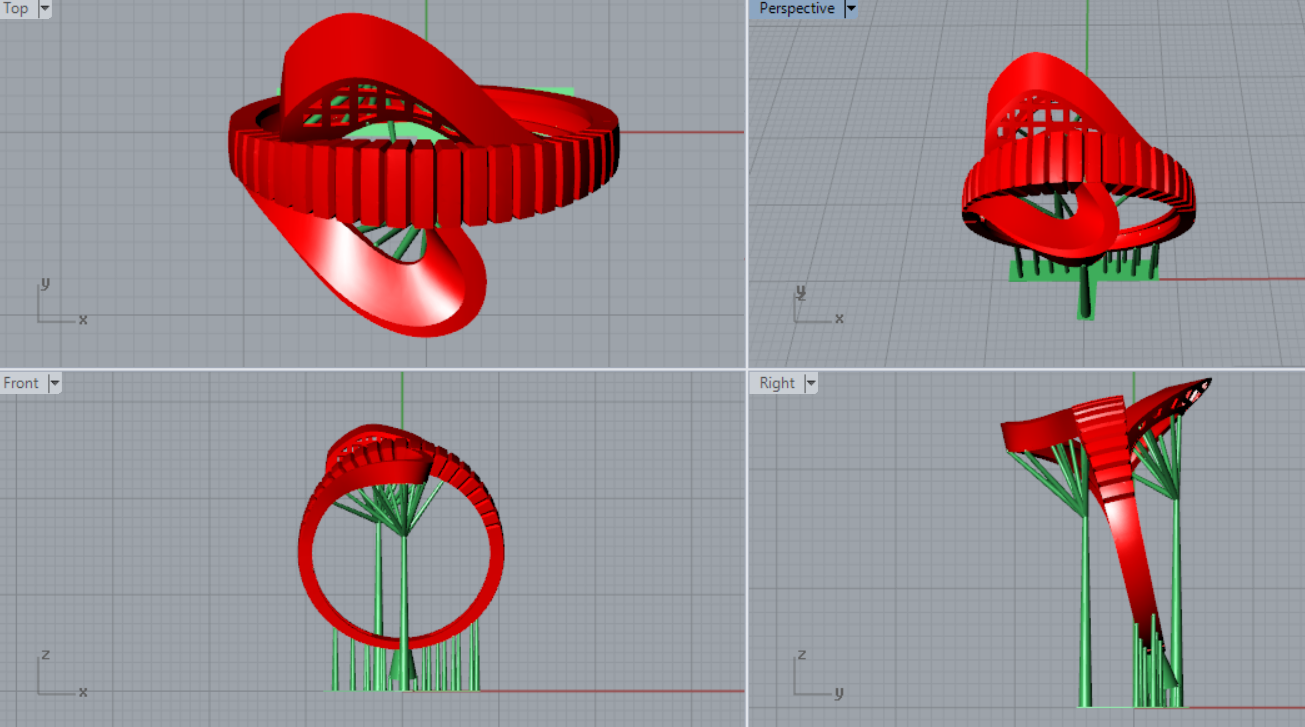This screenshot has height=727, width=1305.
Task: Click the Top viewport title label
Action: [16, 9]
